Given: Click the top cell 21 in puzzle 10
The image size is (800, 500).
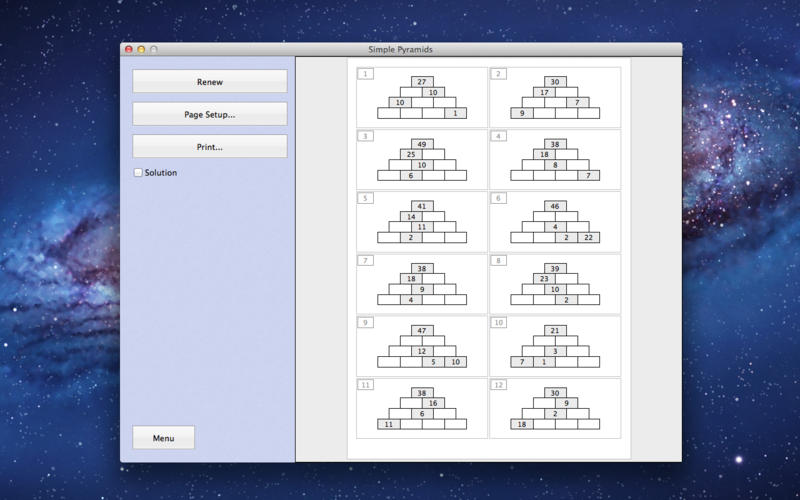Looking at the screenshot, I should pyautogui.click(x=554, y=330).
